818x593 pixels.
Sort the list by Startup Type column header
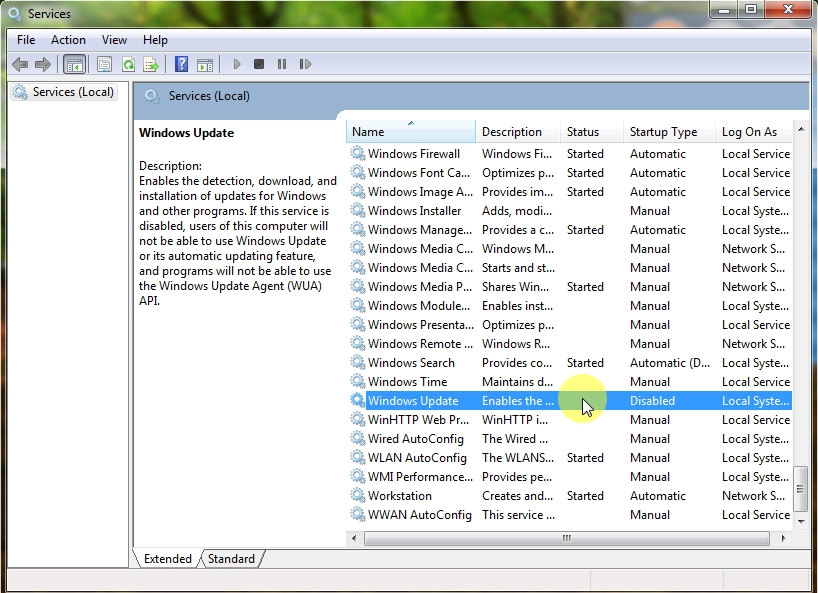point(663,132)
